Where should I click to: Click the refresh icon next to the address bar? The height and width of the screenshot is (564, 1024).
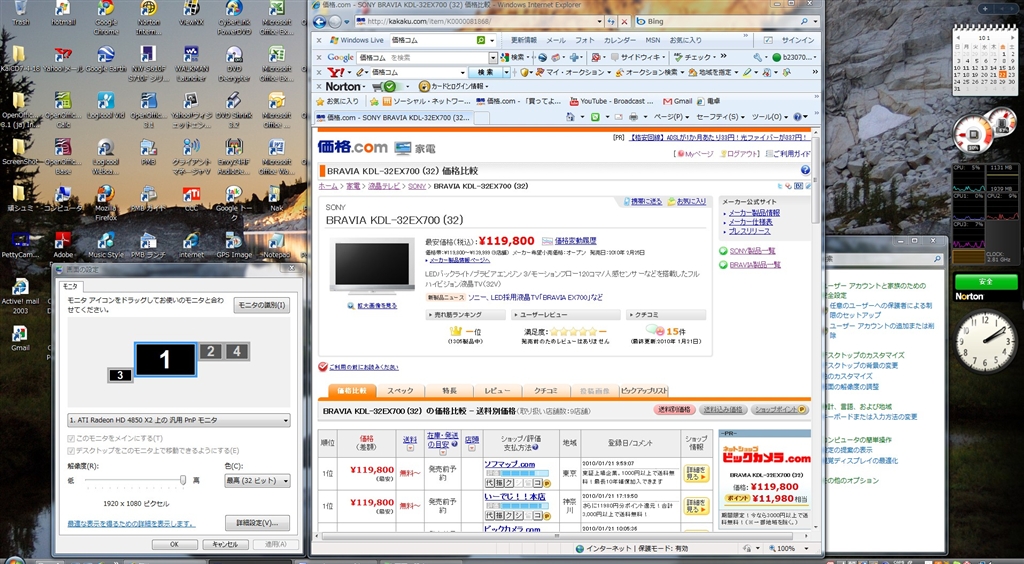tap(611, 22)
